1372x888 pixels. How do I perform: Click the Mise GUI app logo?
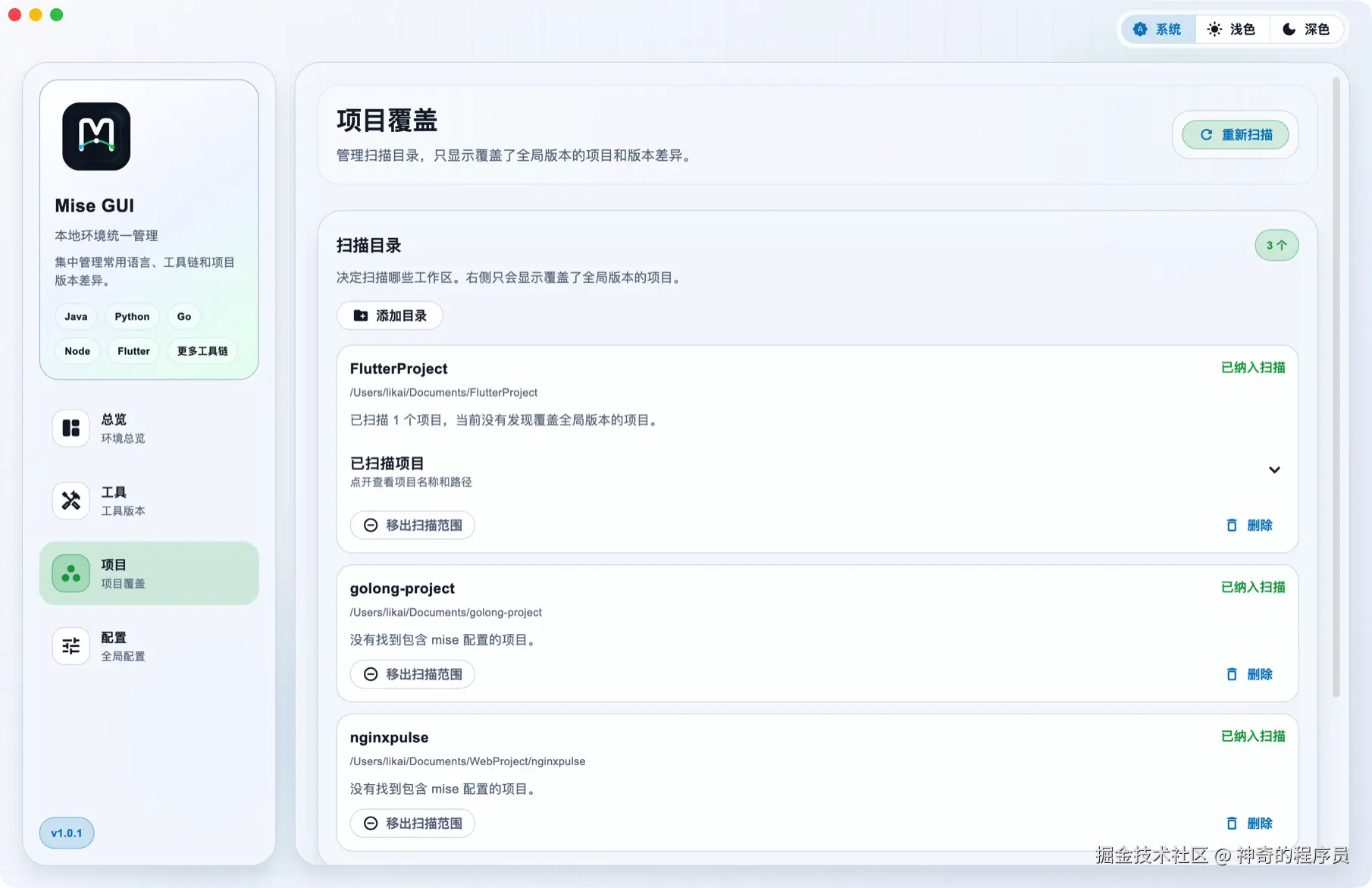96,136
